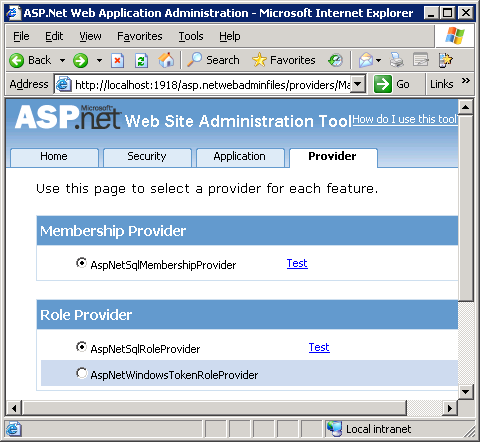Click the ASP.net logo in header
The height and width of the screenshot is (442, 480).
coord(68,117)
